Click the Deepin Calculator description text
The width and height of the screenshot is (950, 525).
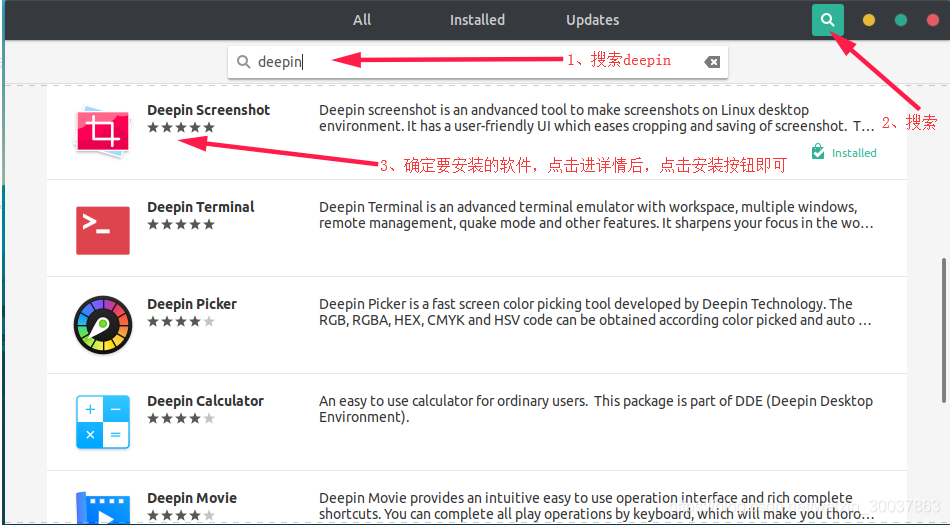[596, 409]
